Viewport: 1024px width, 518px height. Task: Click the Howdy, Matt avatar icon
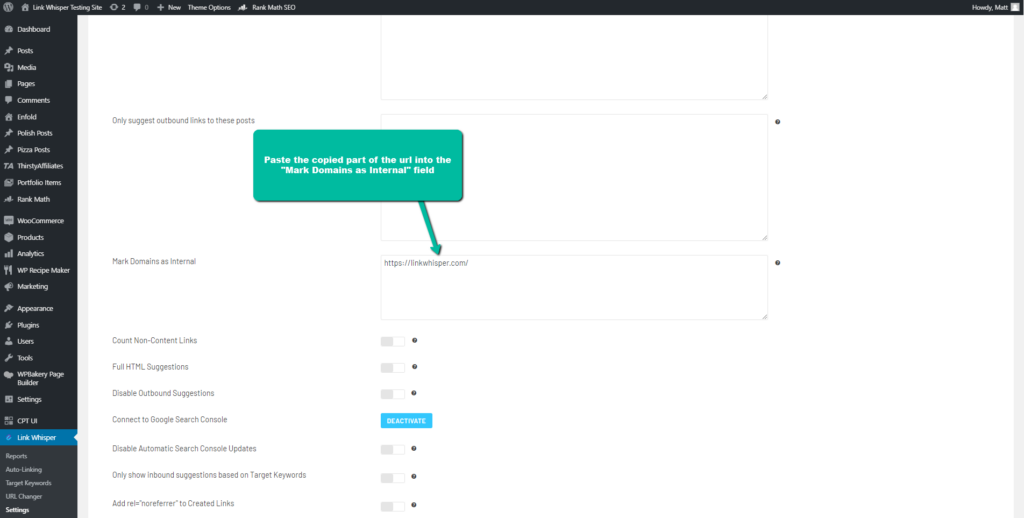(x=1015, y=7)
